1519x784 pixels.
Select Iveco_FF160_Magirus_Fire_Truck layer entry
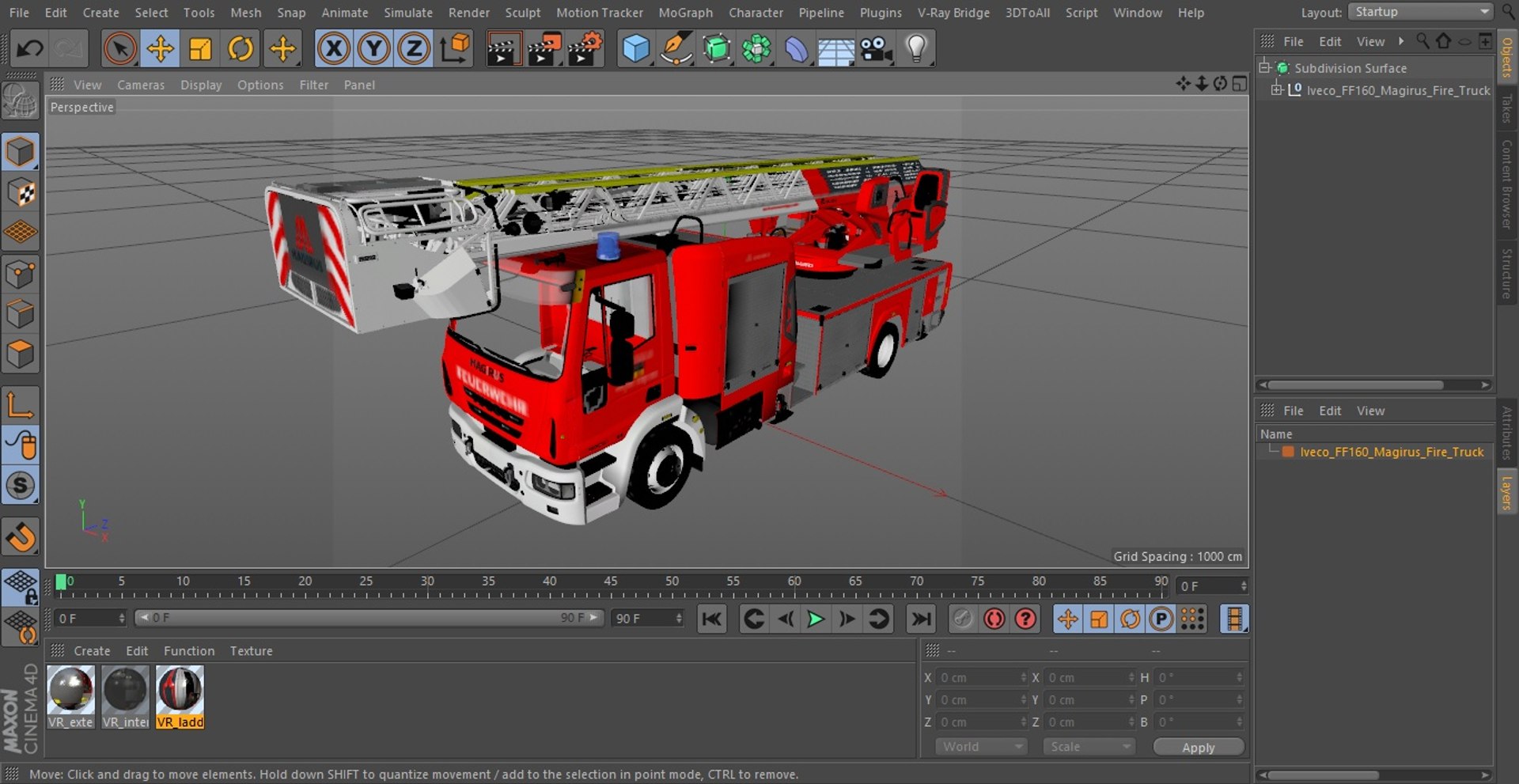pos(1392,452)
